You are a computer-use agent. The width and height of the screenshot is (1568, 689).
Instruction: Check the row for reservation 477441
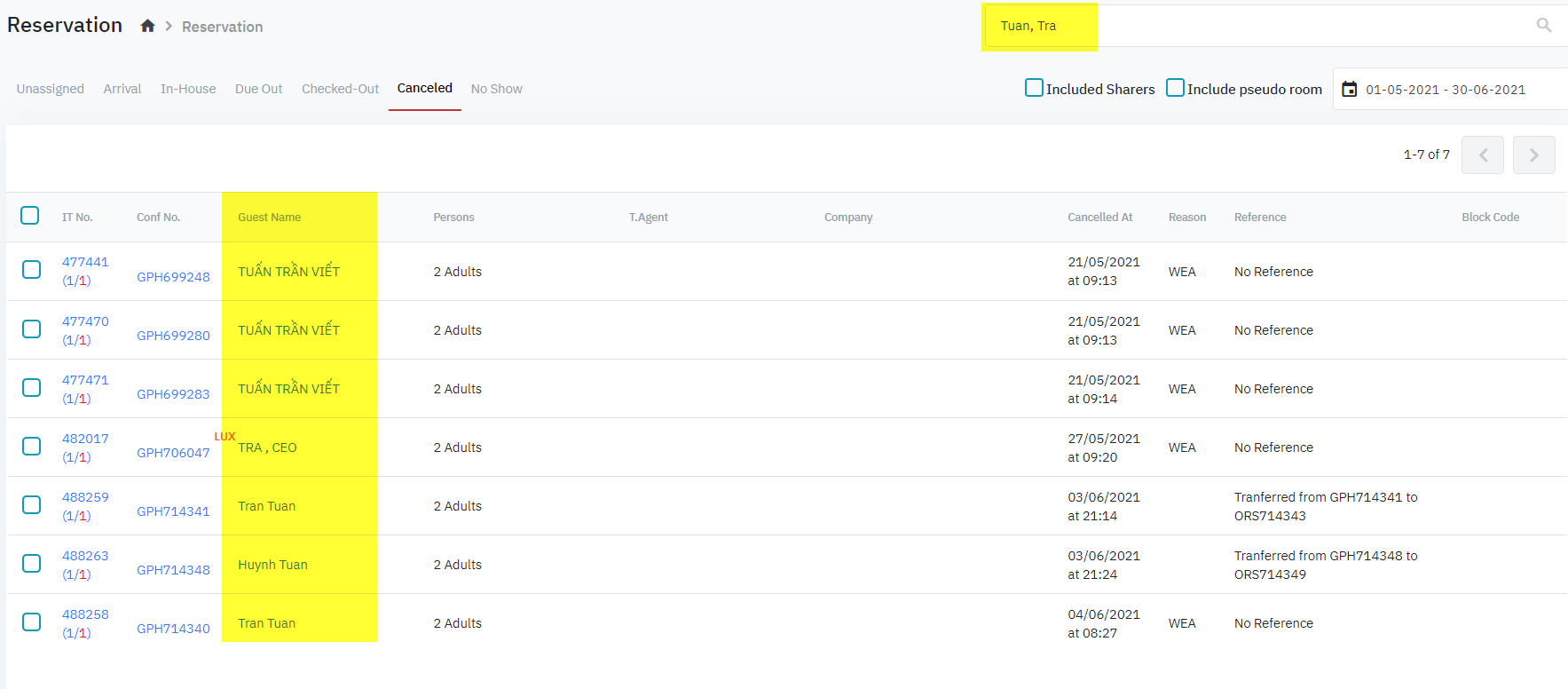[x=31, y=270]
